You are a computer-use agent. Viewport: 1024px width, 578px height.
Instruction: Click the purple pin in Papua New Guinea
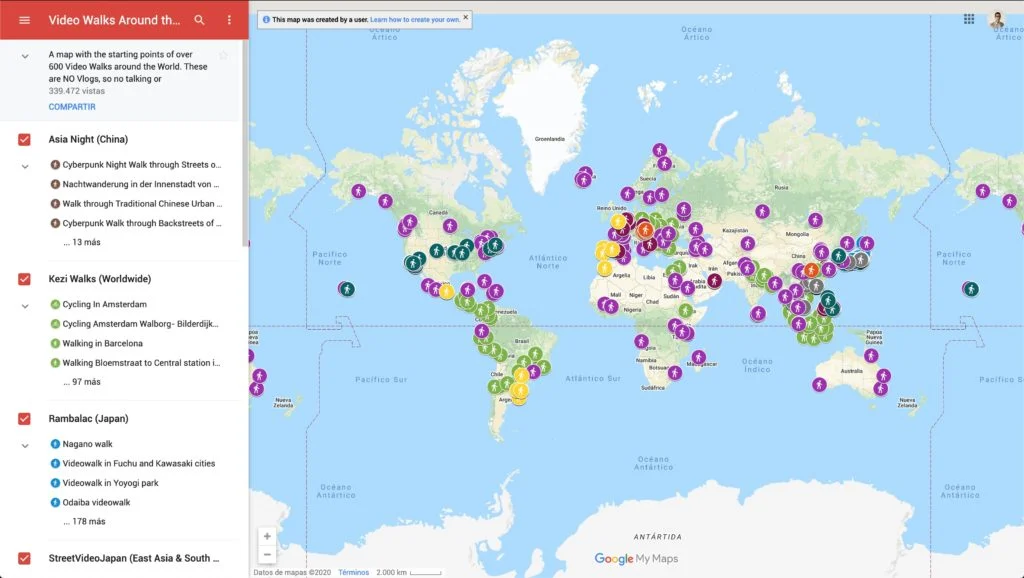click(x=871, y=355)
